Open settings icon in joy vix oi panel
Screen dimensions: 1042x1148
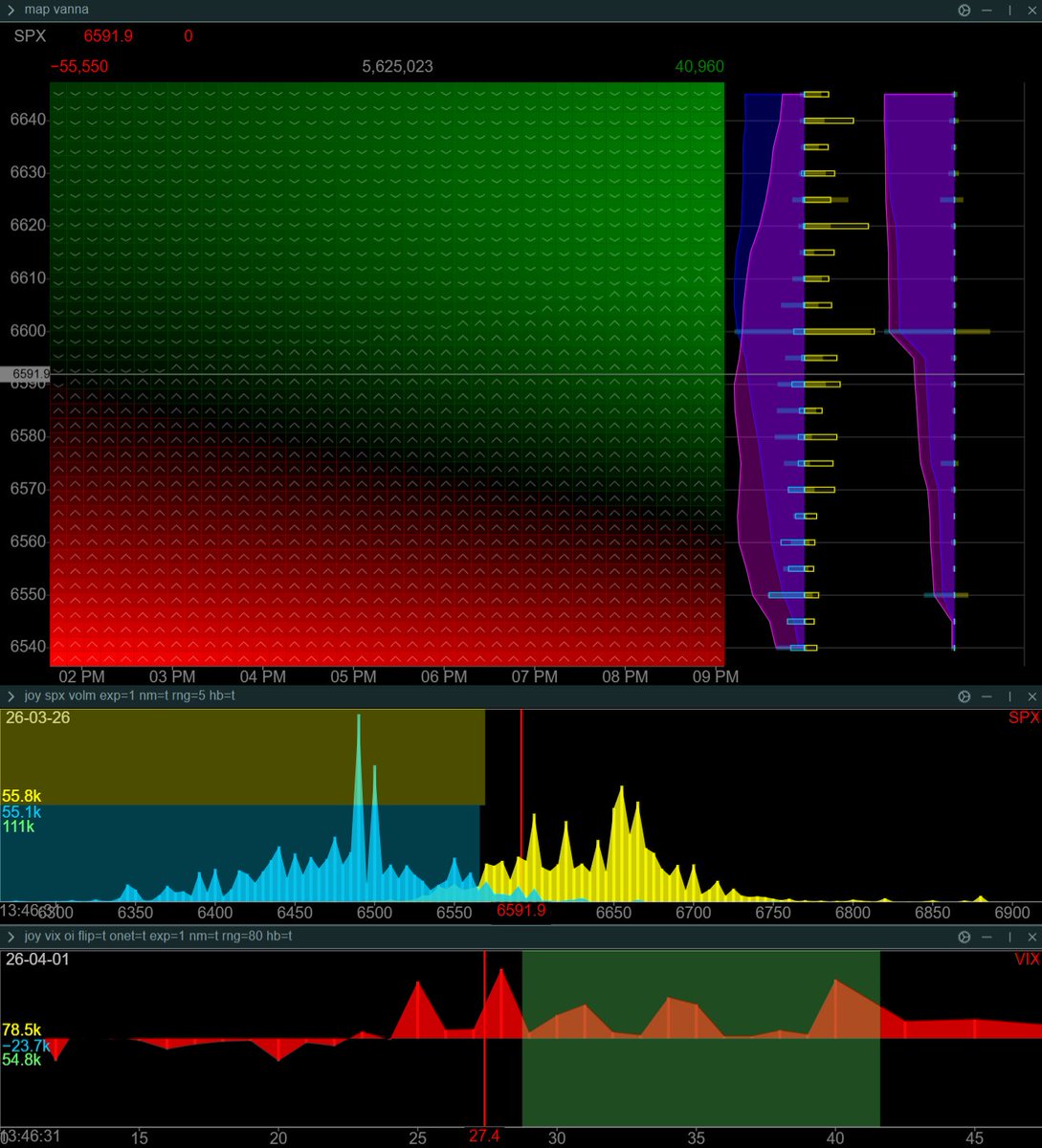964,937
